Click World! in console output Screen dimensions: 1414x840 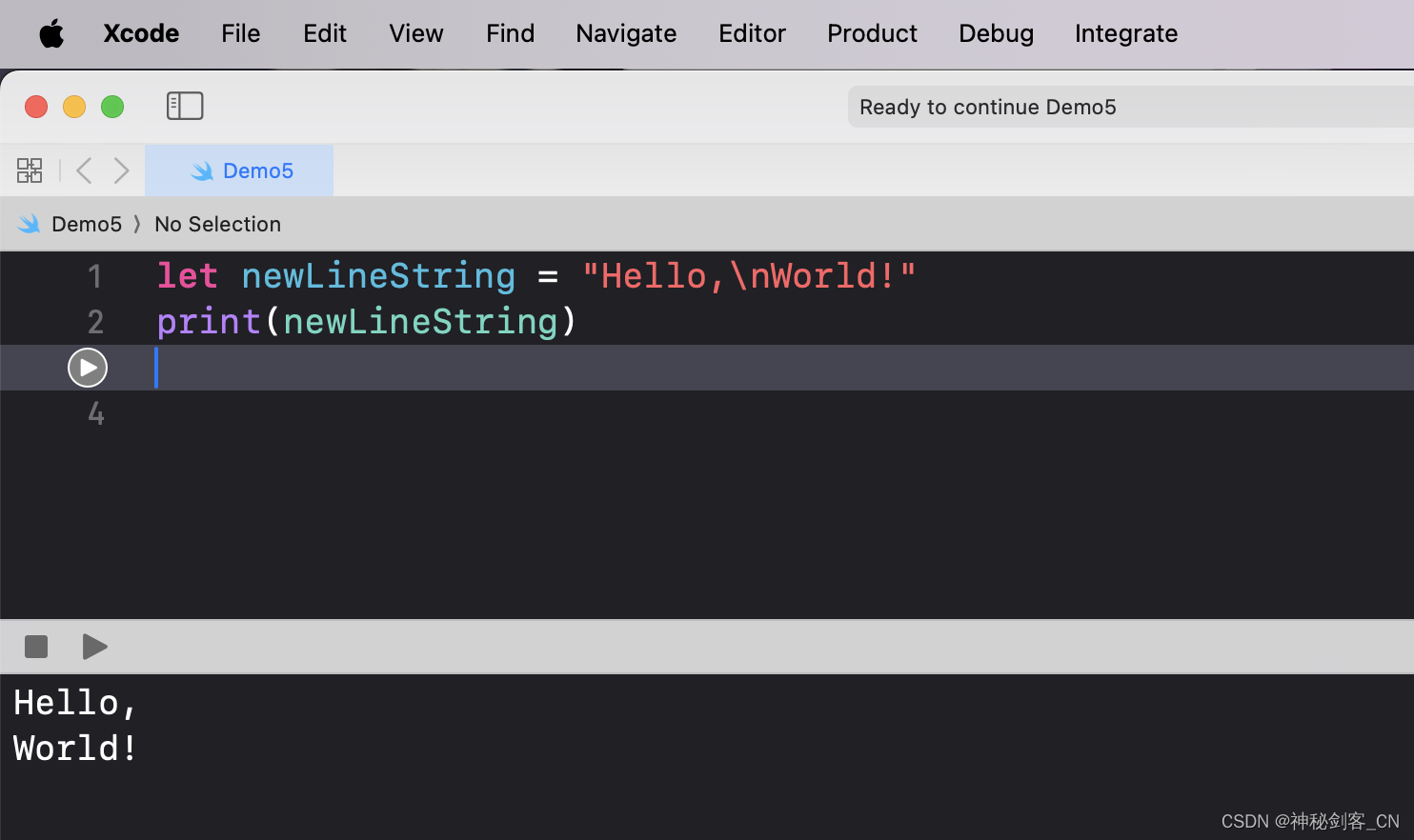76,749
